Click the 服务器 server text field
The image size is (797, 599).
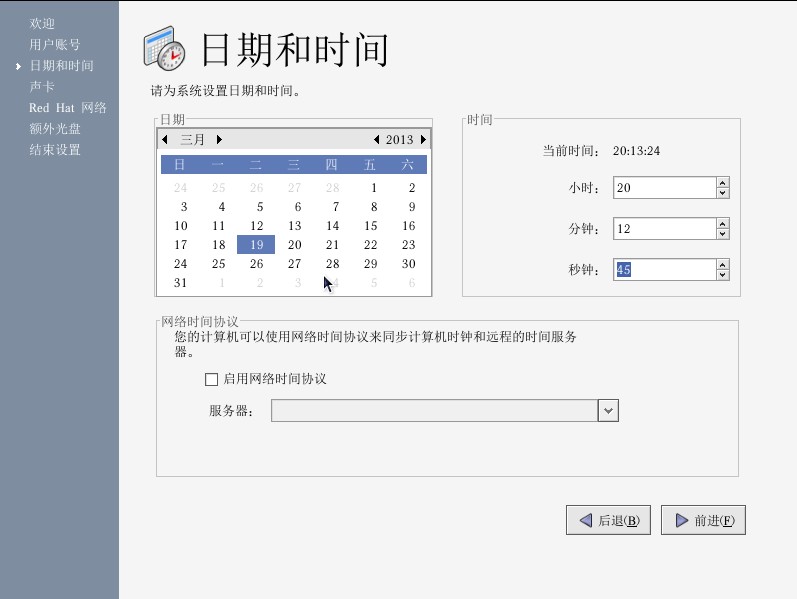click(435, 410)
